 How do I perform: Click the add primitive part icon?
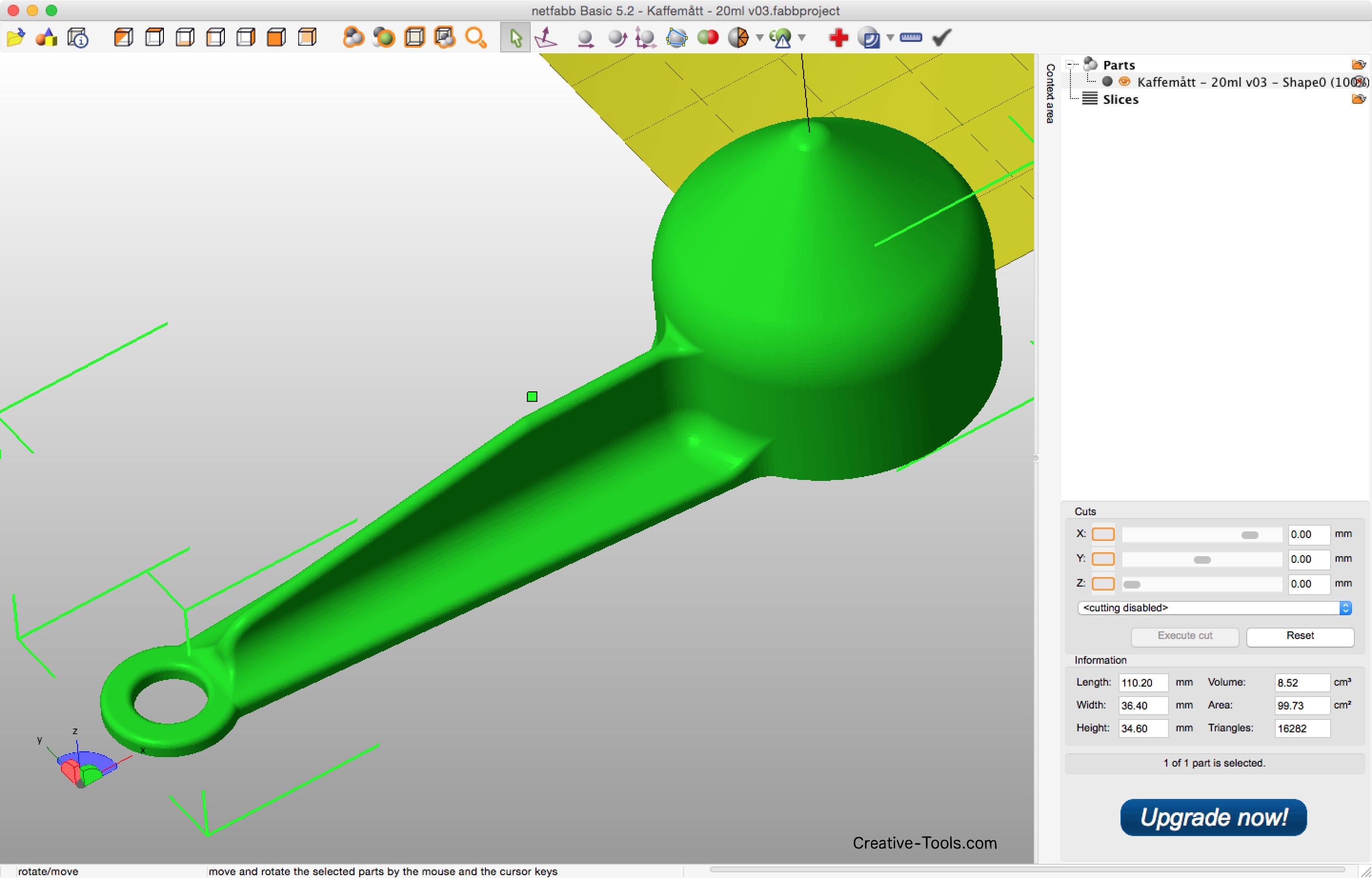46,38
